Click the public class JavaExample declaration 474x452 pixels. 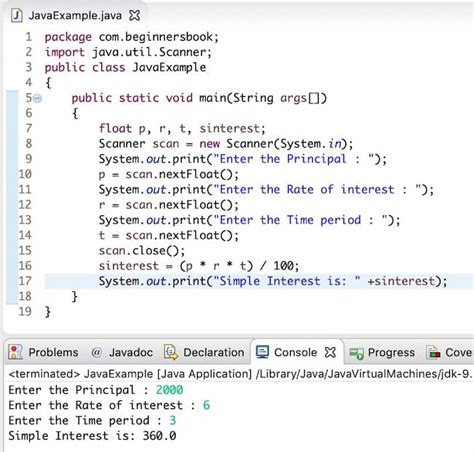pyautogui.click(x=125, y=67)
